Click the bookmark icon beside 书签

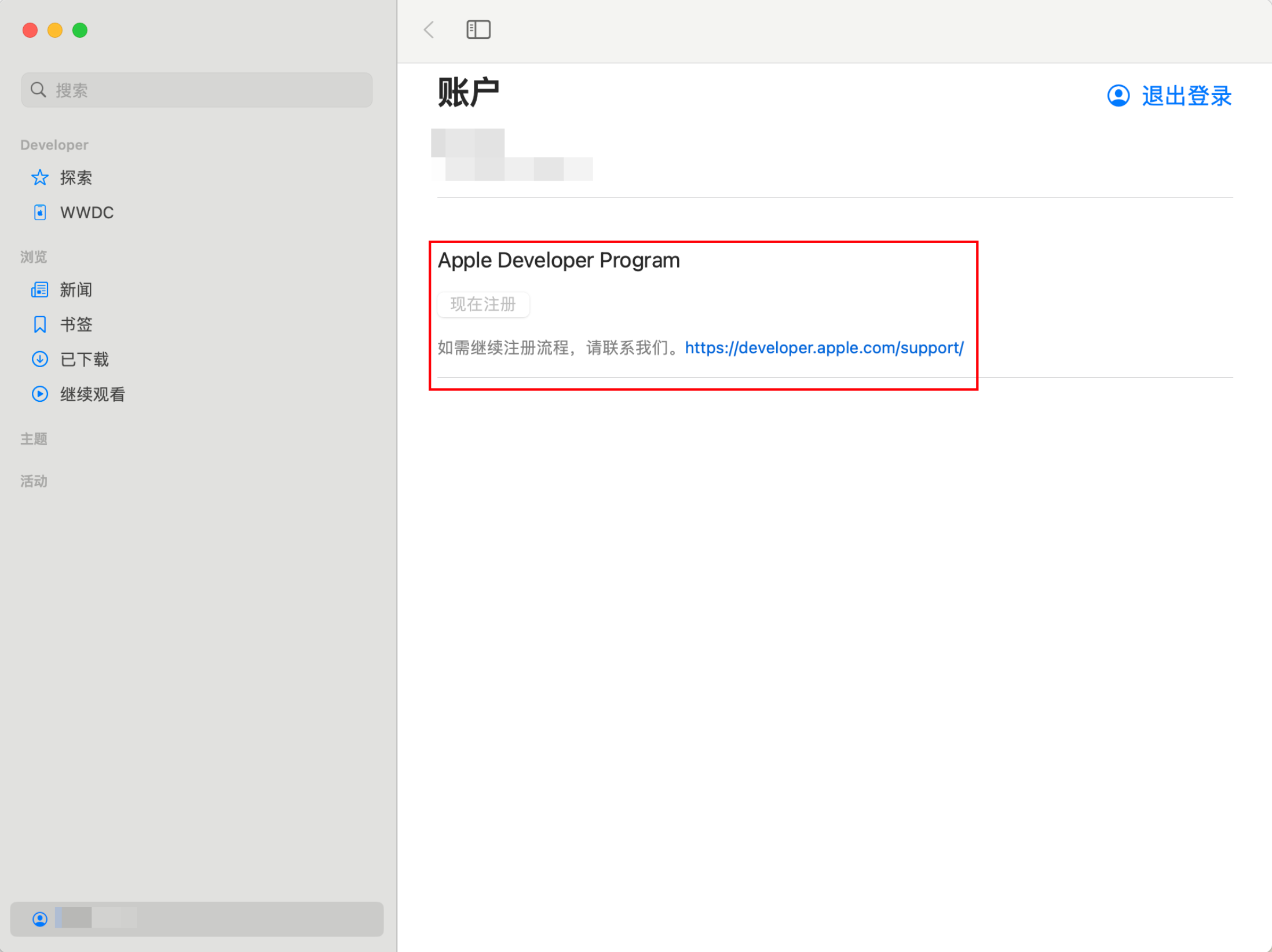pos(39,324)
